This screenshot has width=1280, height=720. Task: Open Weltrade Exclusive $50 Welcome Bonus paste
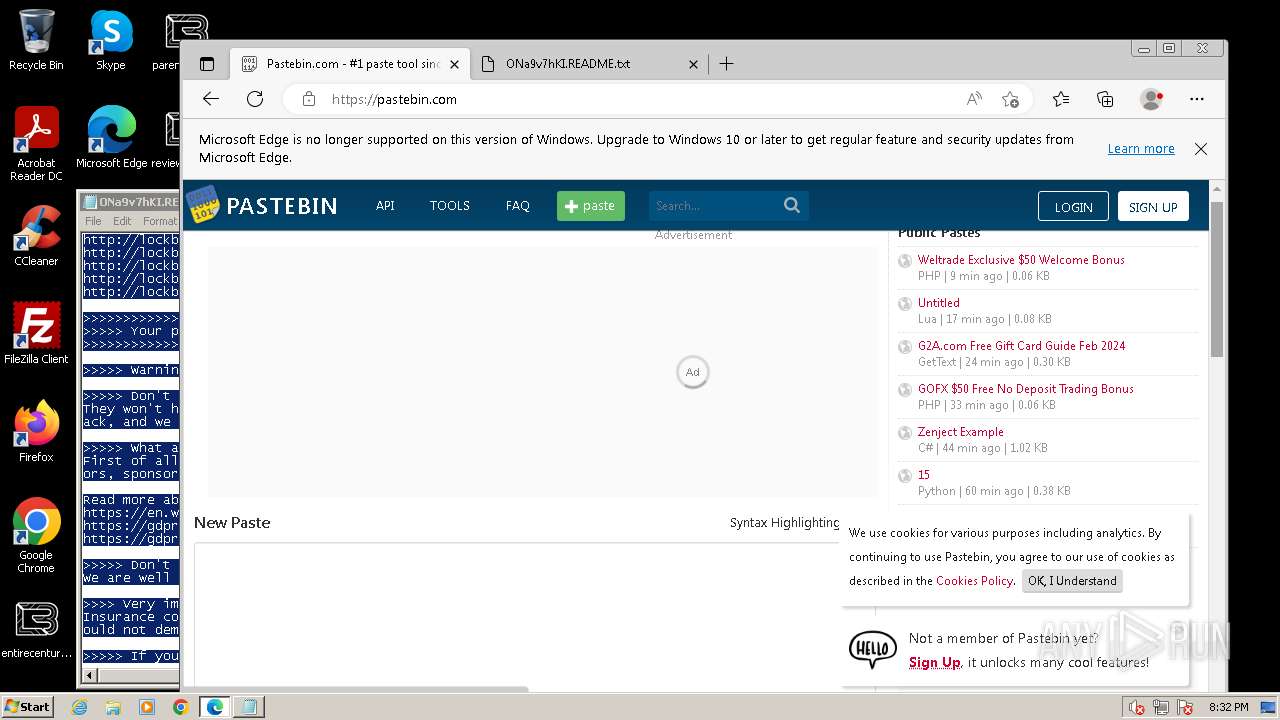(1021, 260)
